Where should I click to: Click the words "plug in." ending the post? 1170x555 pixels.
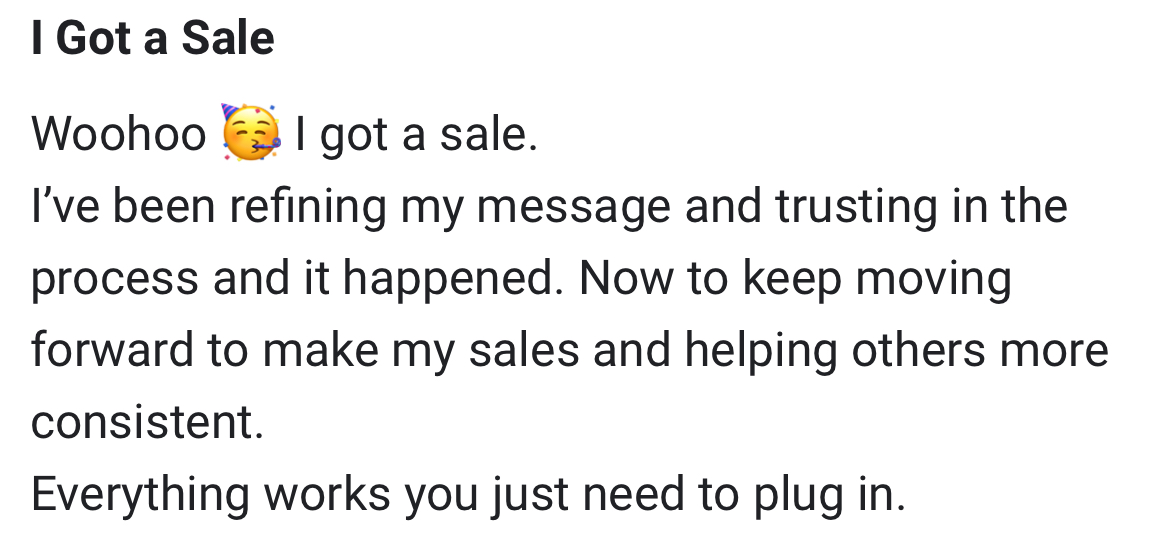[820, 495]
